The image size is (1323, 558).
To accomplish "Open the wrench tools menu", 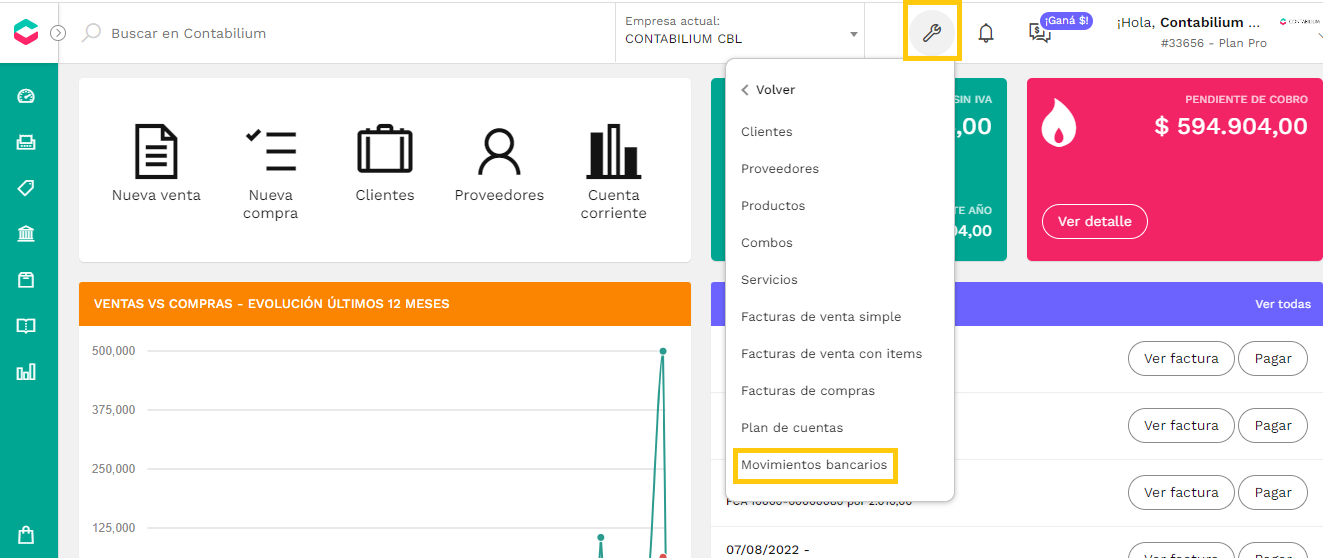I will pyautogui.click(x=932, y=33).
